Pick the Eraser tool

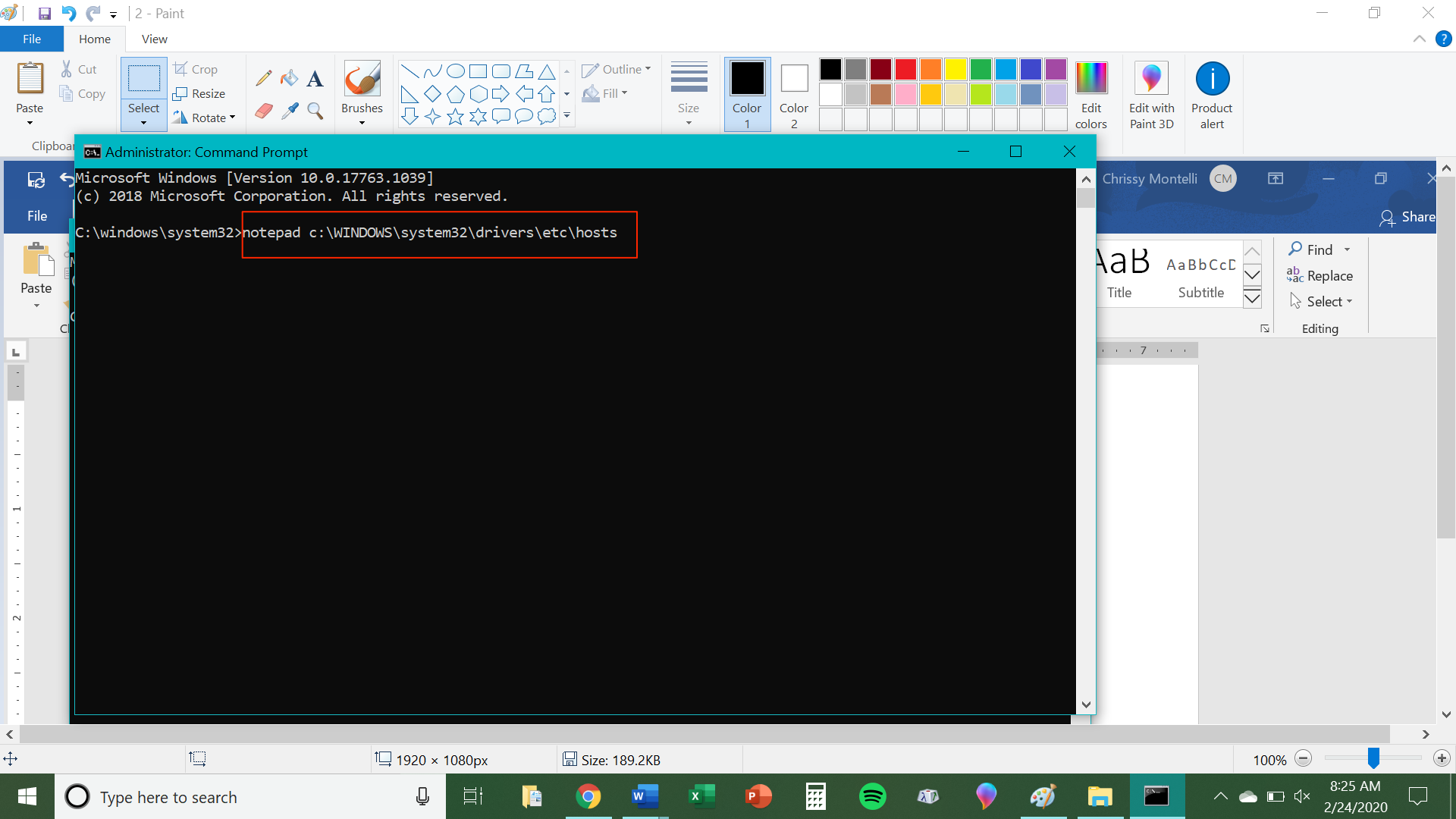(x=263, y=111)
